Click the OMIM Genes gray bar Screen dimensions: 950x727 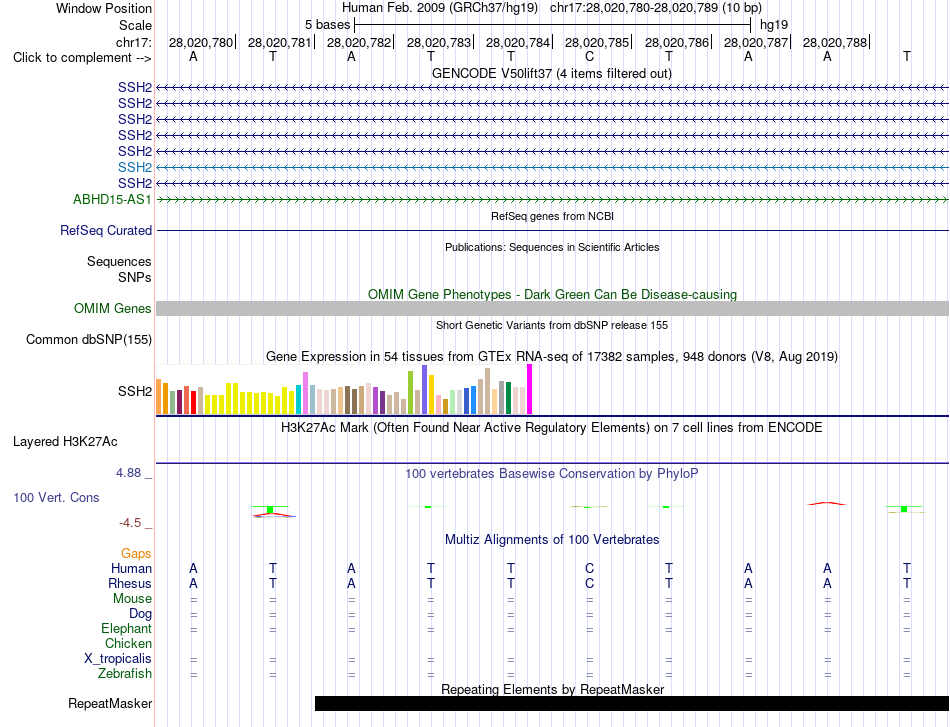click(552, 308)
